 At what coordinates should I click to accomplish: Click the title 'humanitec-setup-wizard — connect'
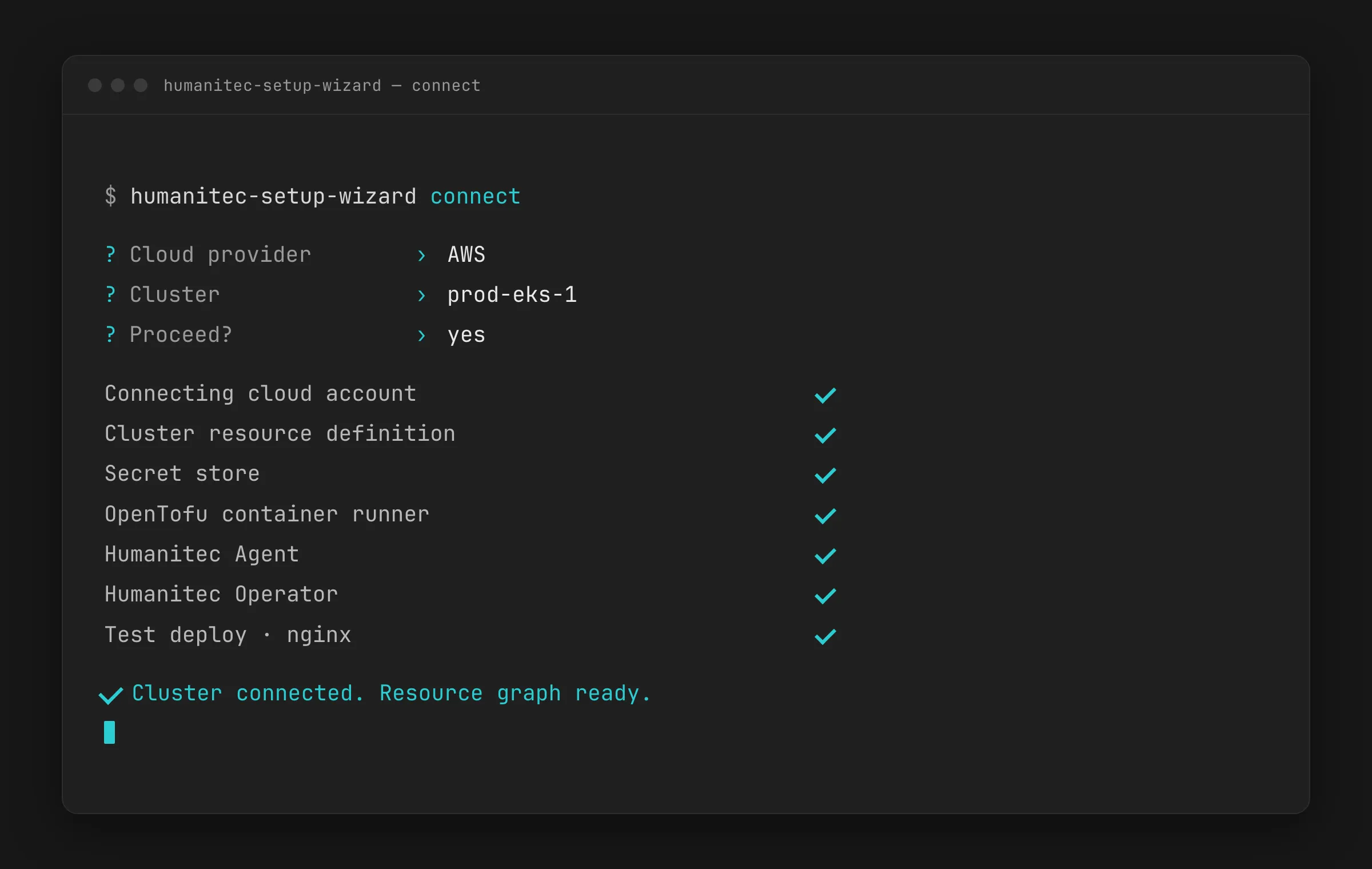point(322,86)
